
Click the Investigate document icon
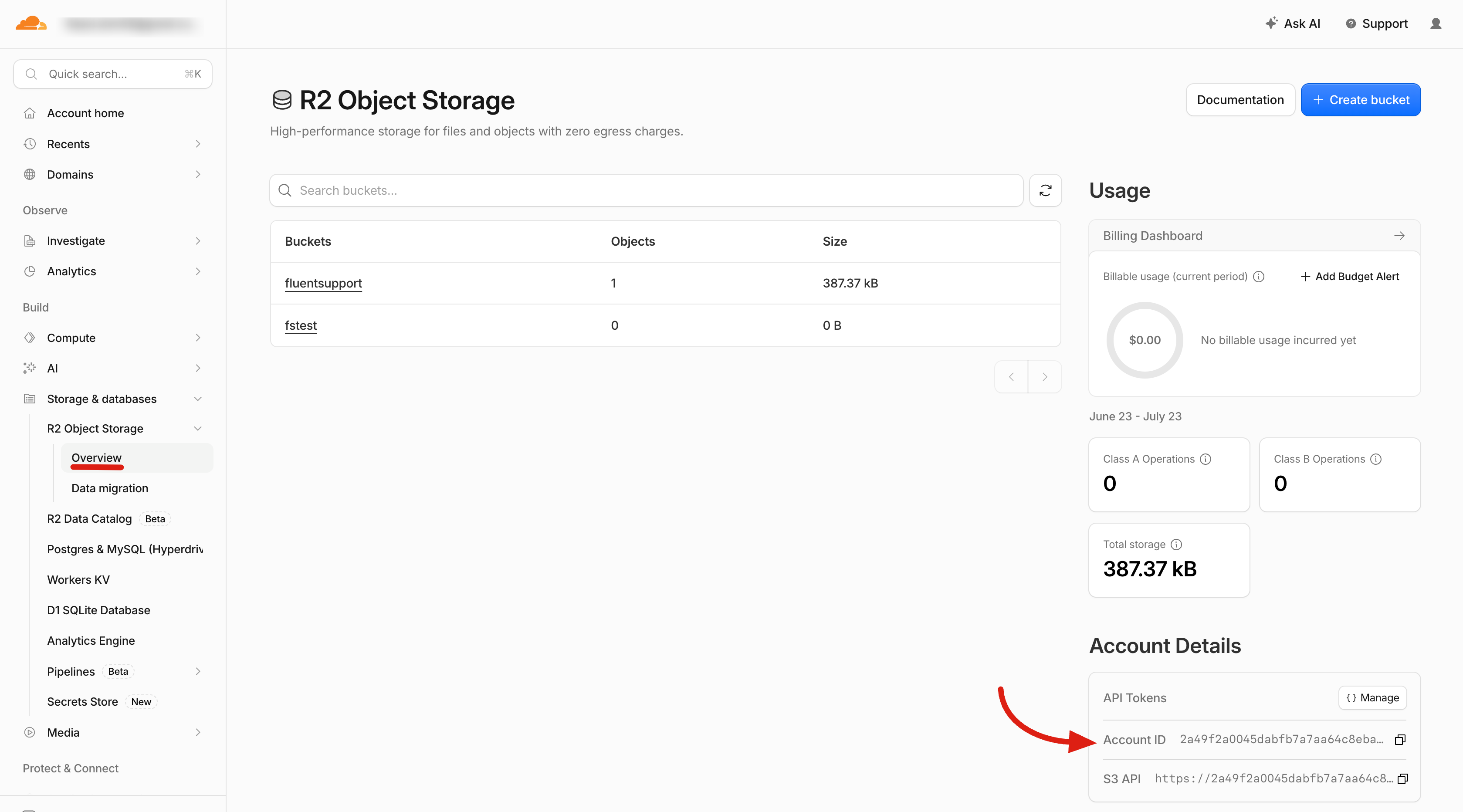coord(30,241)
